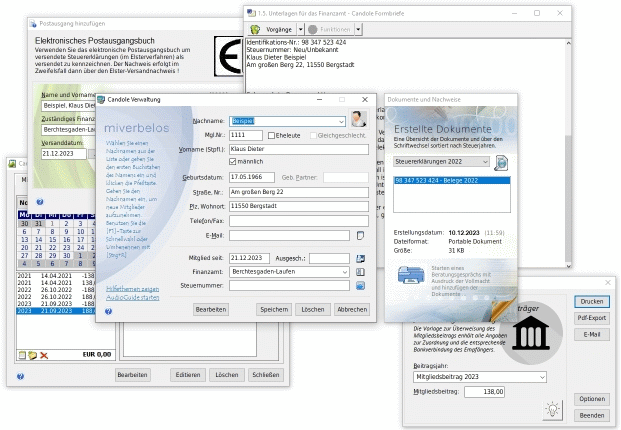Click the Drucken button
The height and width of the screenshot is (430, 621).
pos(590,301)
